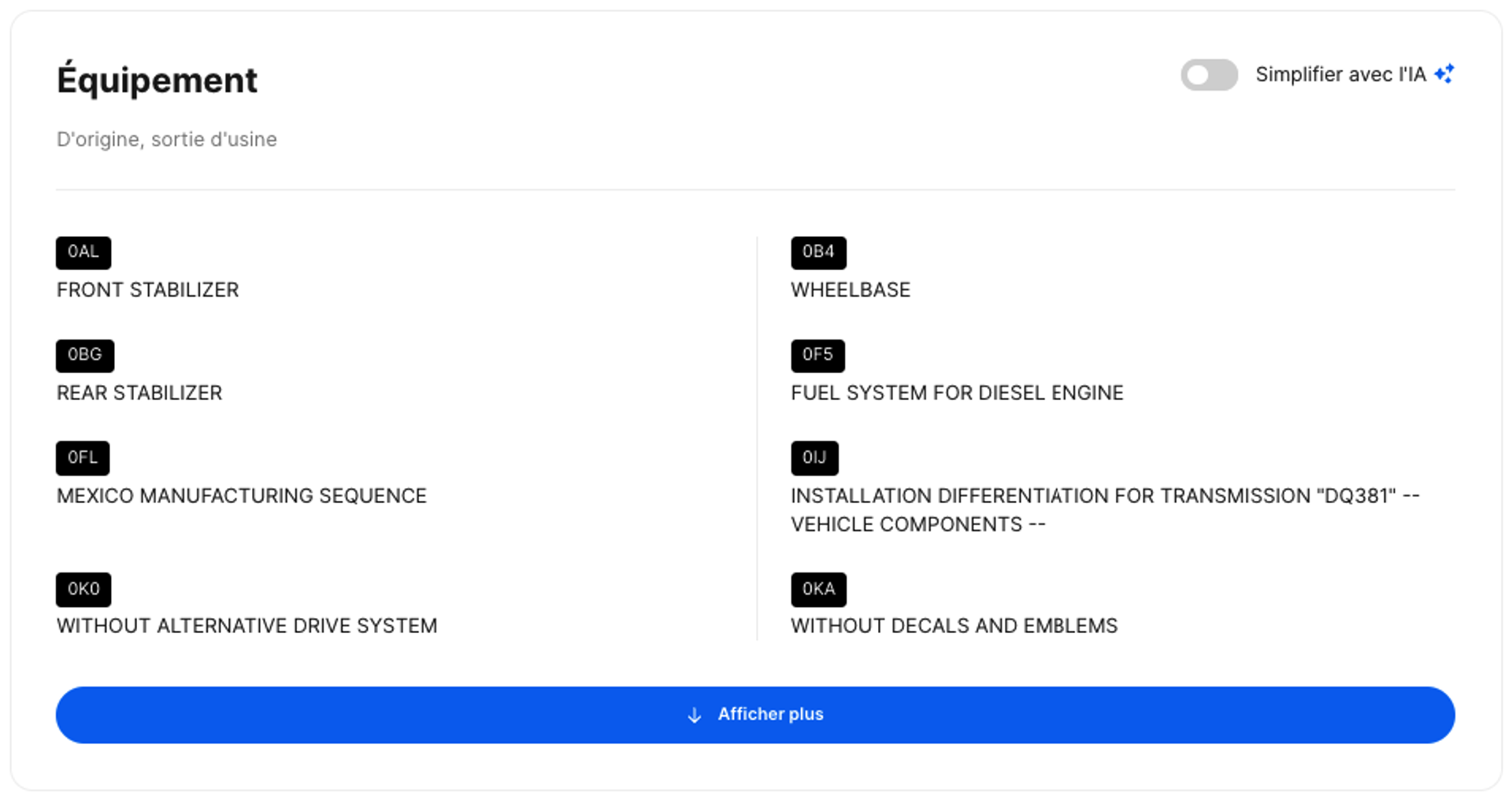This screenshot has height=800, width=1512.
Task: Select the 0AL code badge
Action: 83,253
